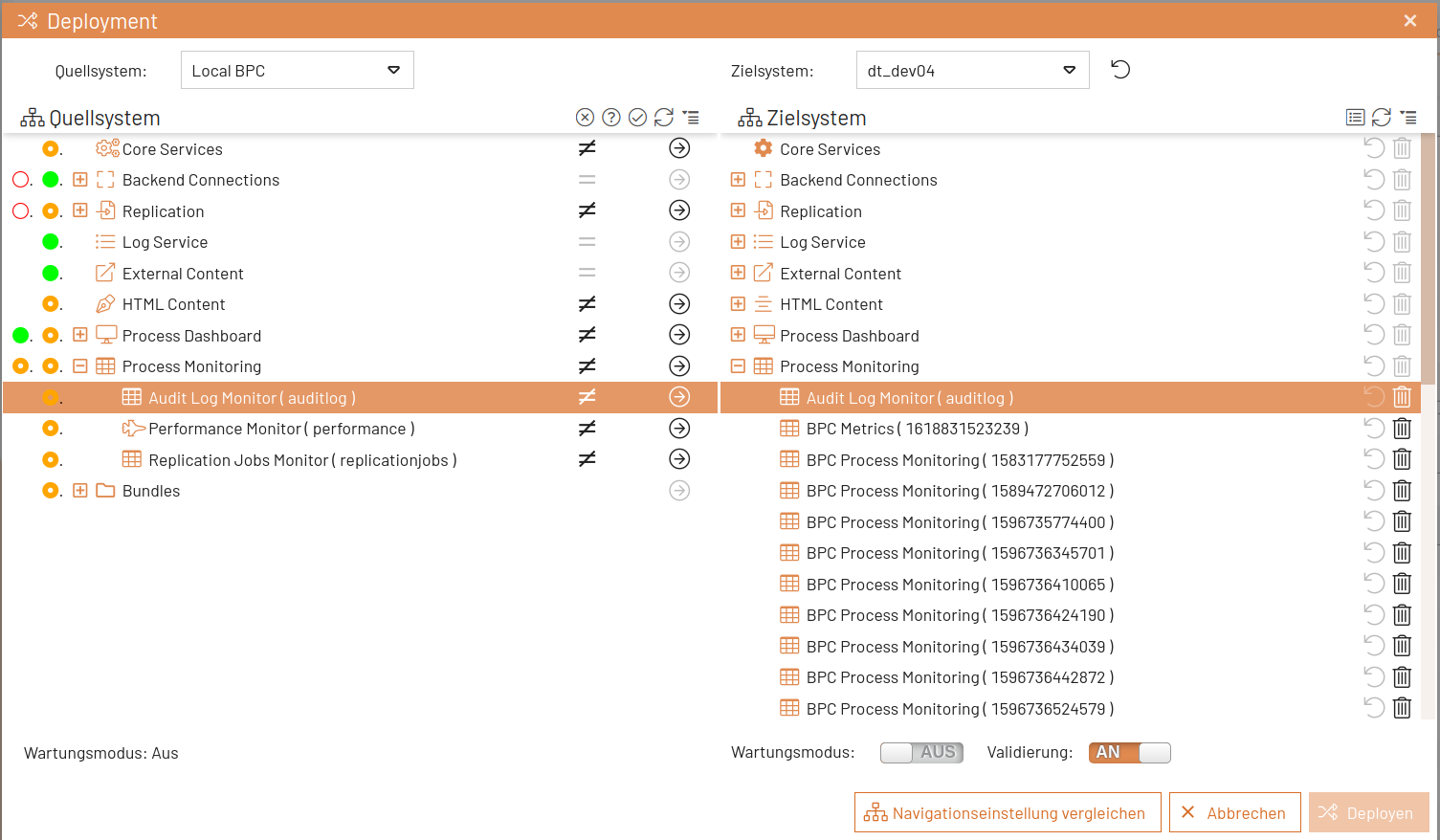Screen dimensions: 1440x840
Task: Open the Zielsystem dropdown showing dt_dev04
Action: [x=972, y=69]
